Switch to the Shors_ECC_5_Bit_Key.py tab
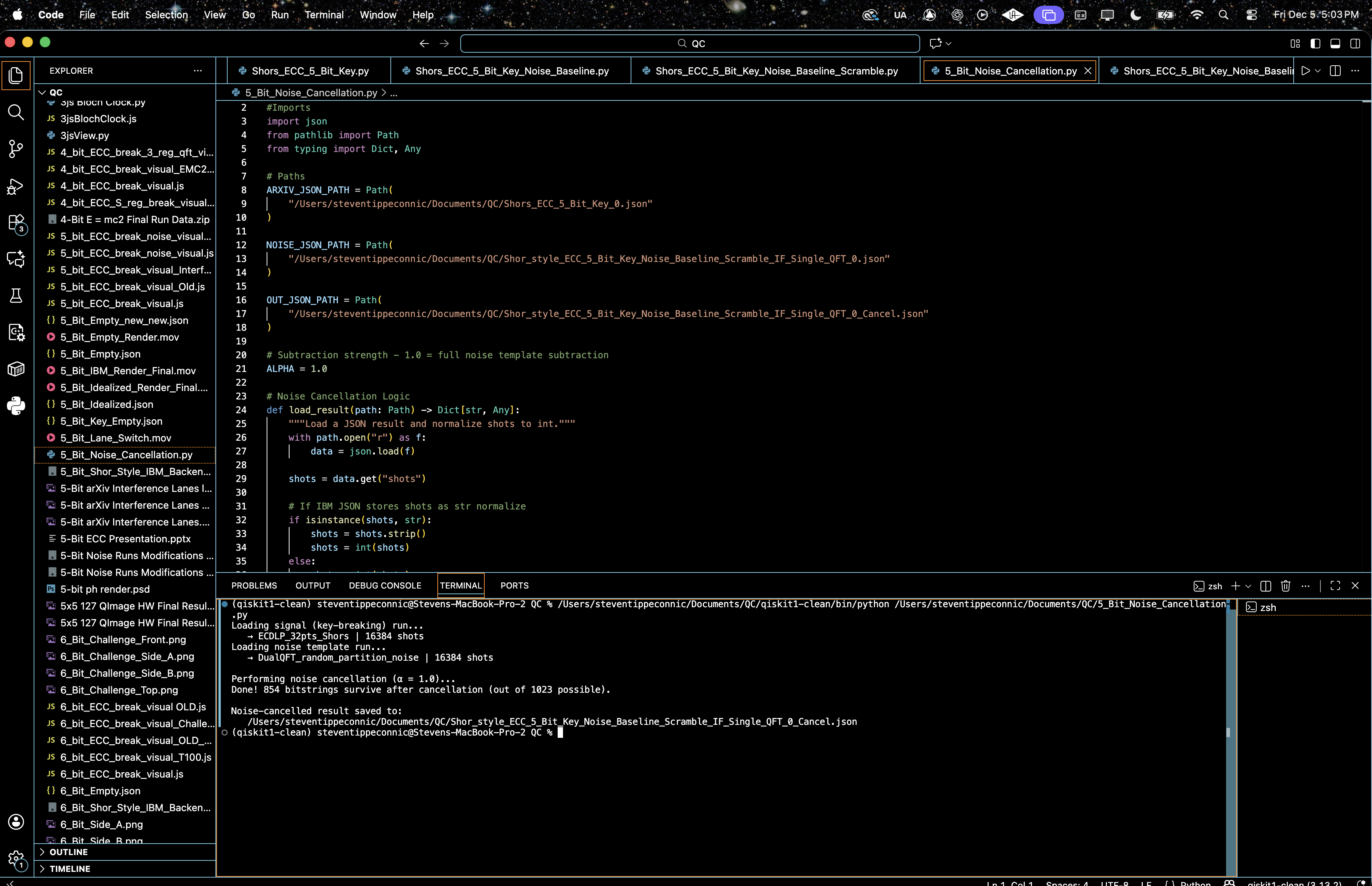Viewport: 1372px width, 886px height. pyautogui.click(x=310, y=71)
